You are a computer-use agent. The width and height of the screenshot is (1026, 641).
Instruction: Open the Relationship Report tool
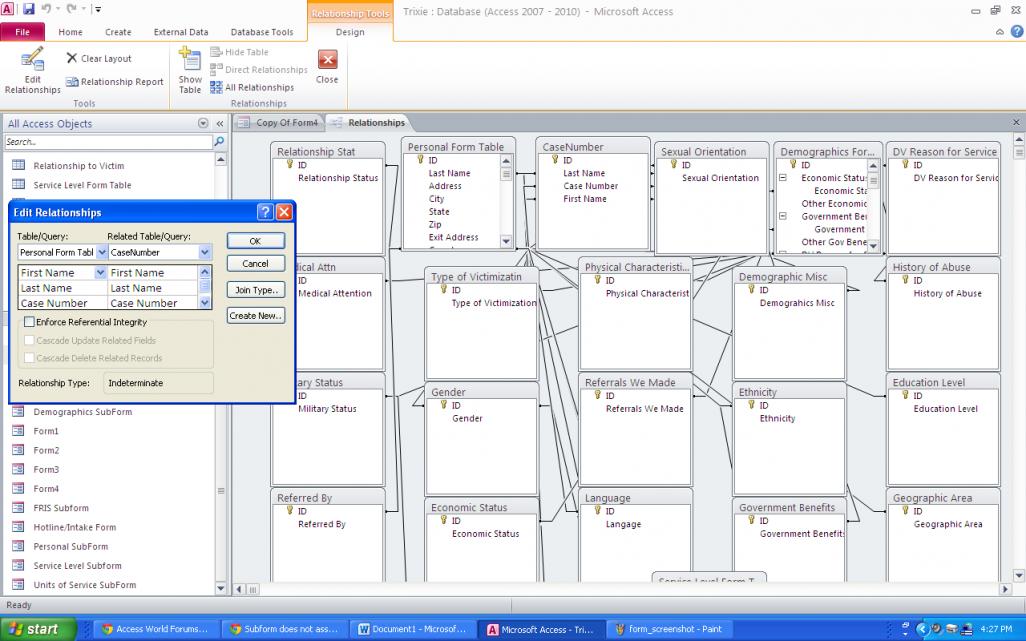(114, 82)
